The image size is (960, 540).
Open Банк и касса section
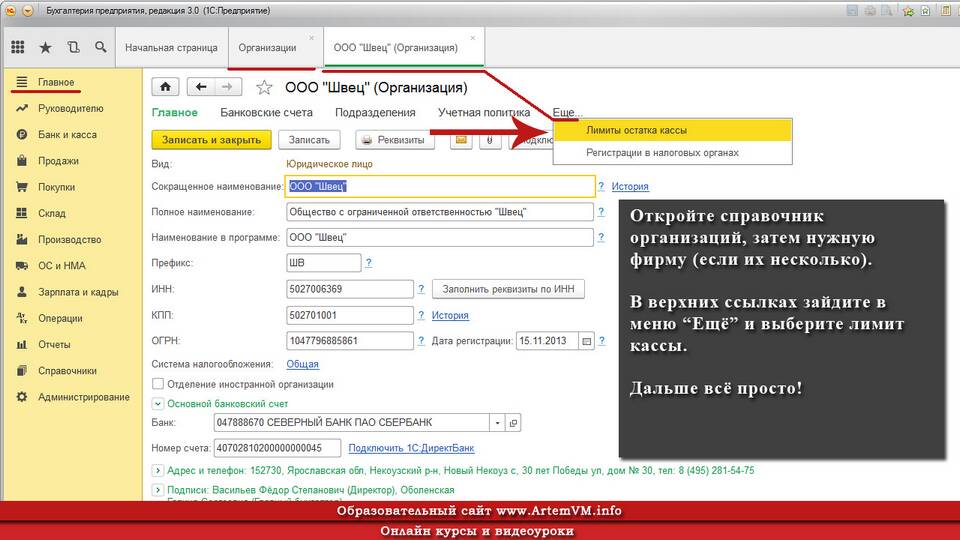(67, 135)
